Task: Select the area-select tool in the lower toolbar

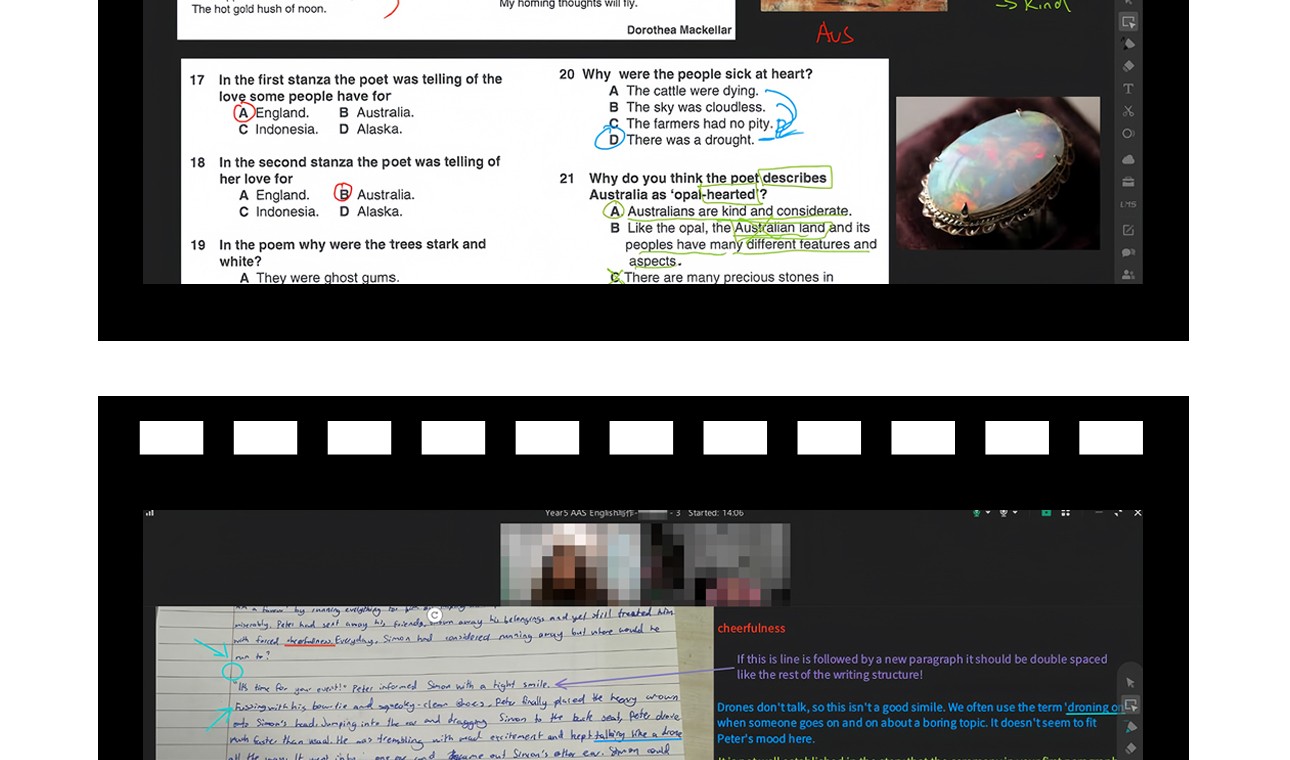Action: (1130, 705)
